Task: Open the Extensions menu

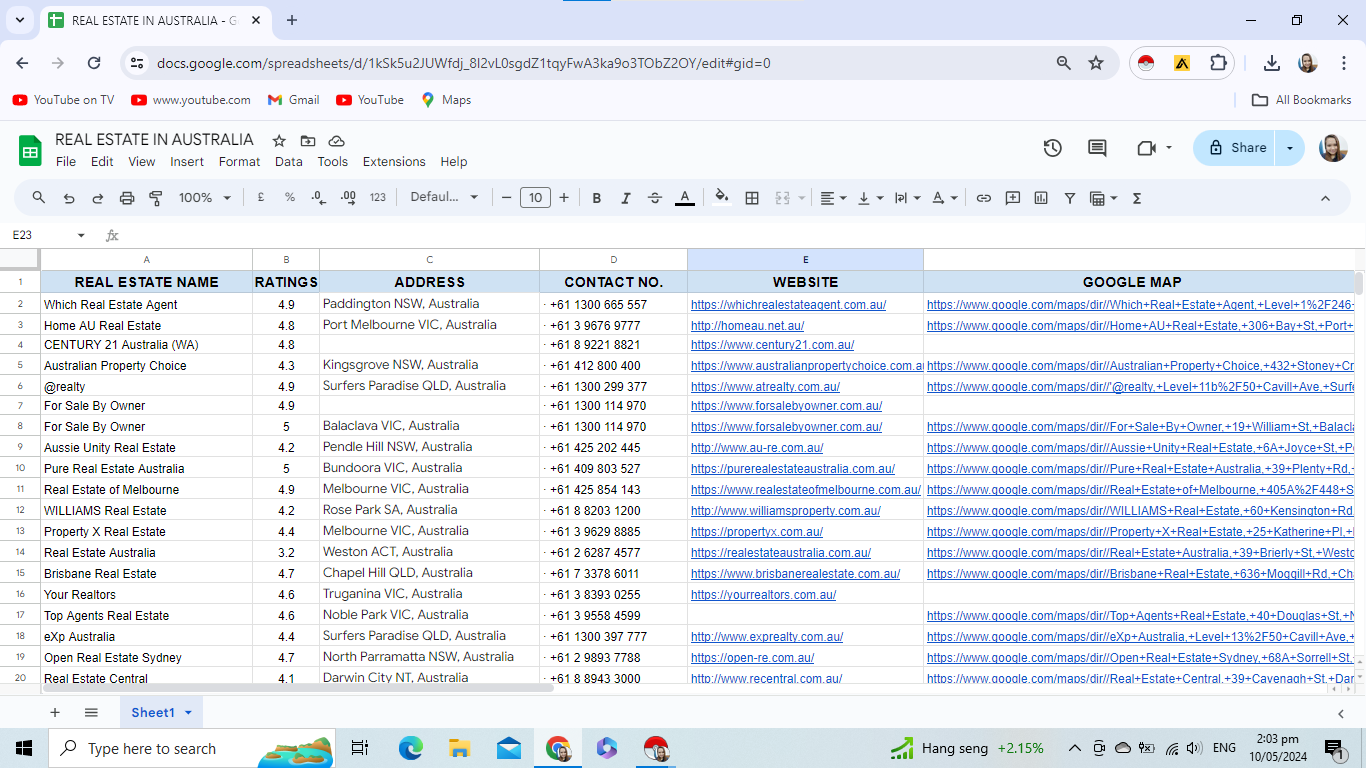Action: tap(394, 162)
